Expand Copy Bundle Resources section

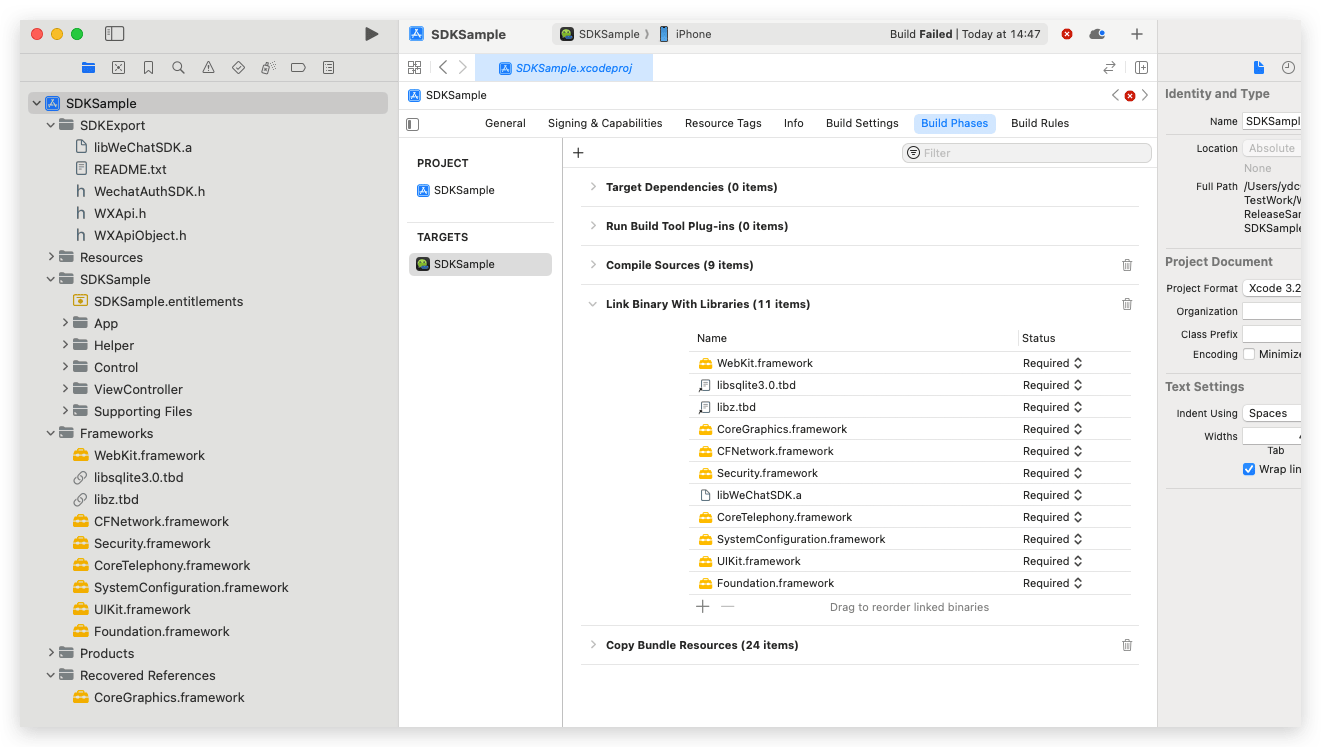(593, 645)
